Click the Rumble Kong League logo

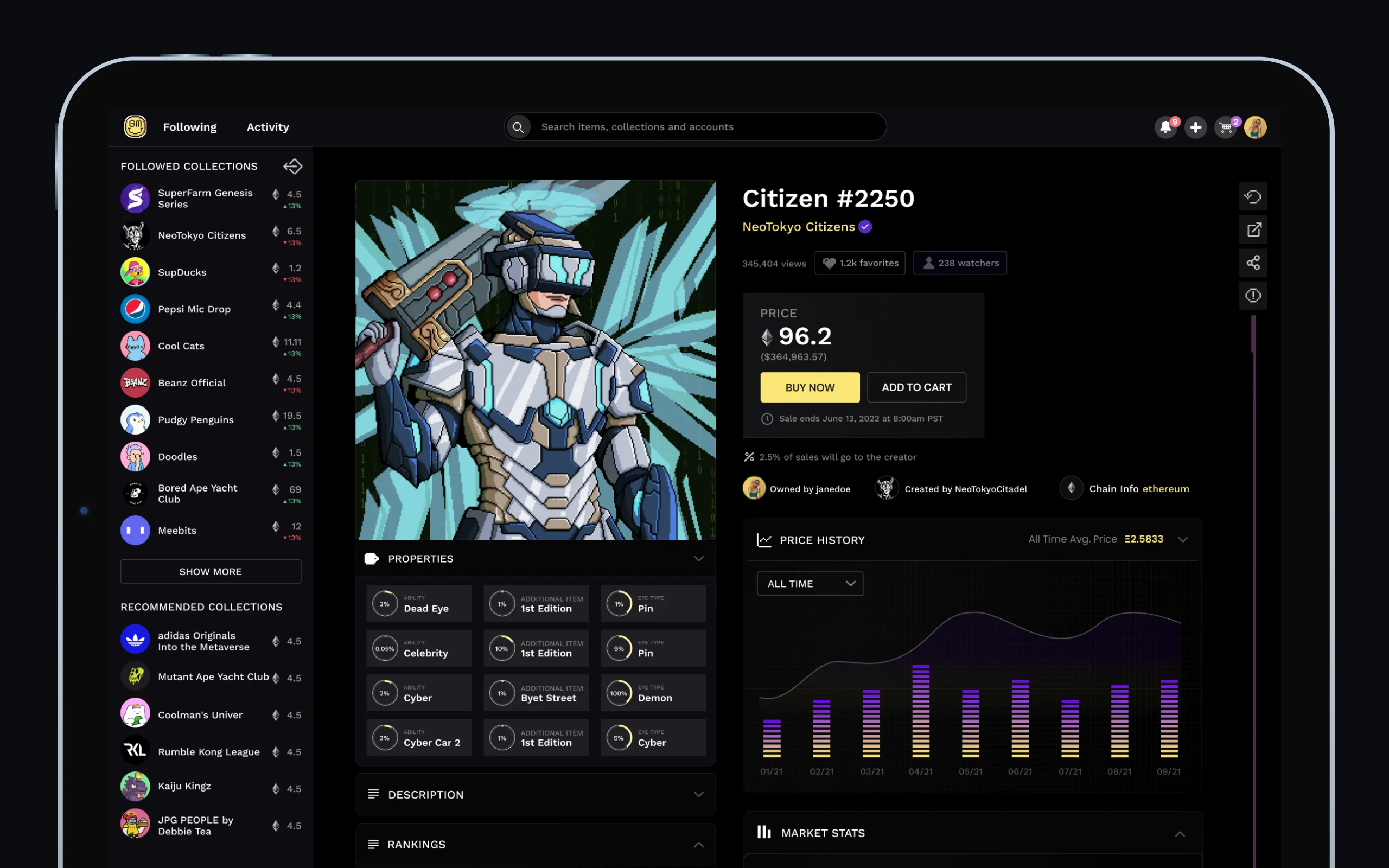(136, 750)
